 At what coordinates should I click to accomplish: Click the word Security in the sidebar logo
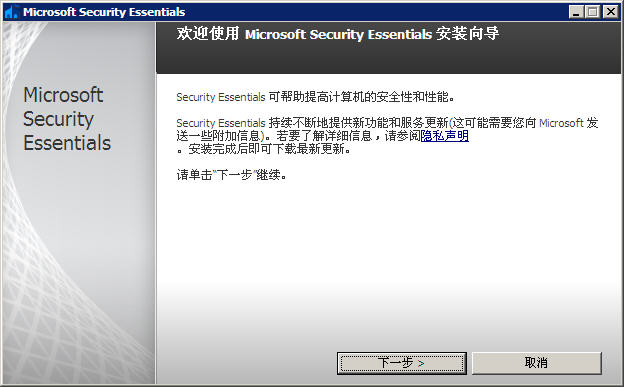pos(58,119)
